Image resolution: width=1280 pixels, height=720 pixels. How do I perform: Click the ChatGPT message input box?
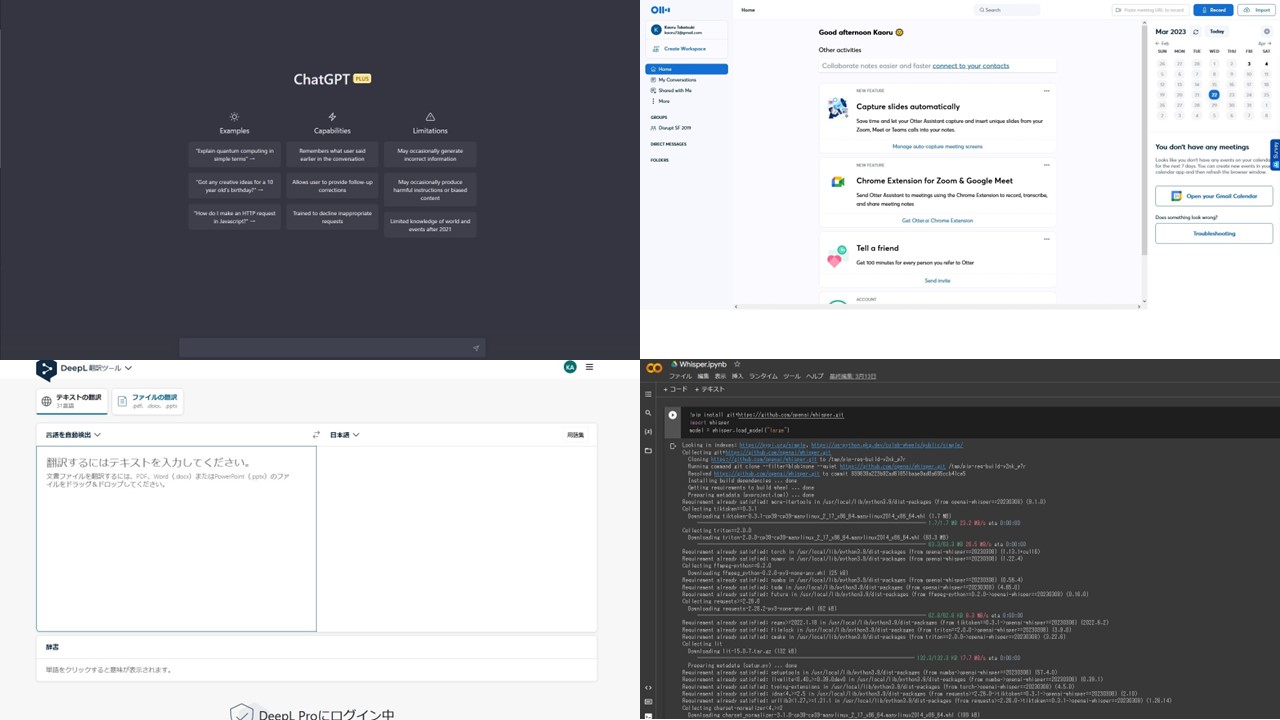click(332, 348)
